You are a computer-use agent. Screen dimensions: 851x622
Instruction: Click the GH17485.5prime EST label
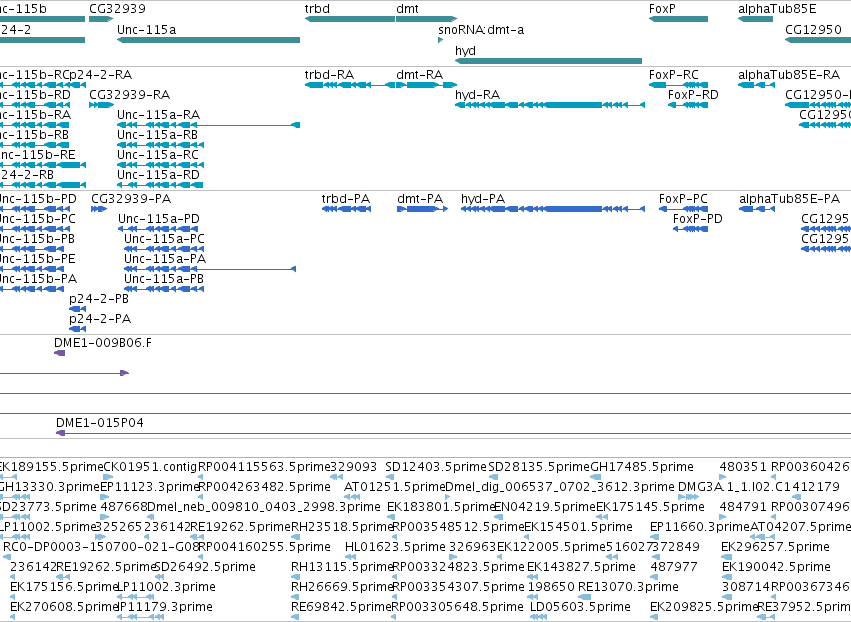642,467
